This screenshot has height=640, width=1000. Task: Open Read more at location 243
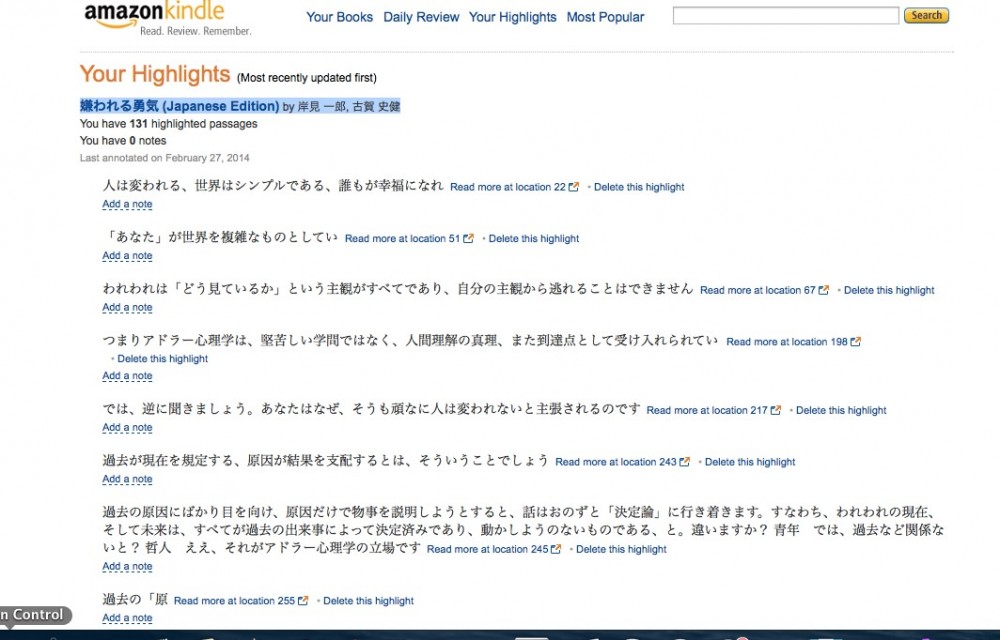(615, 462)
